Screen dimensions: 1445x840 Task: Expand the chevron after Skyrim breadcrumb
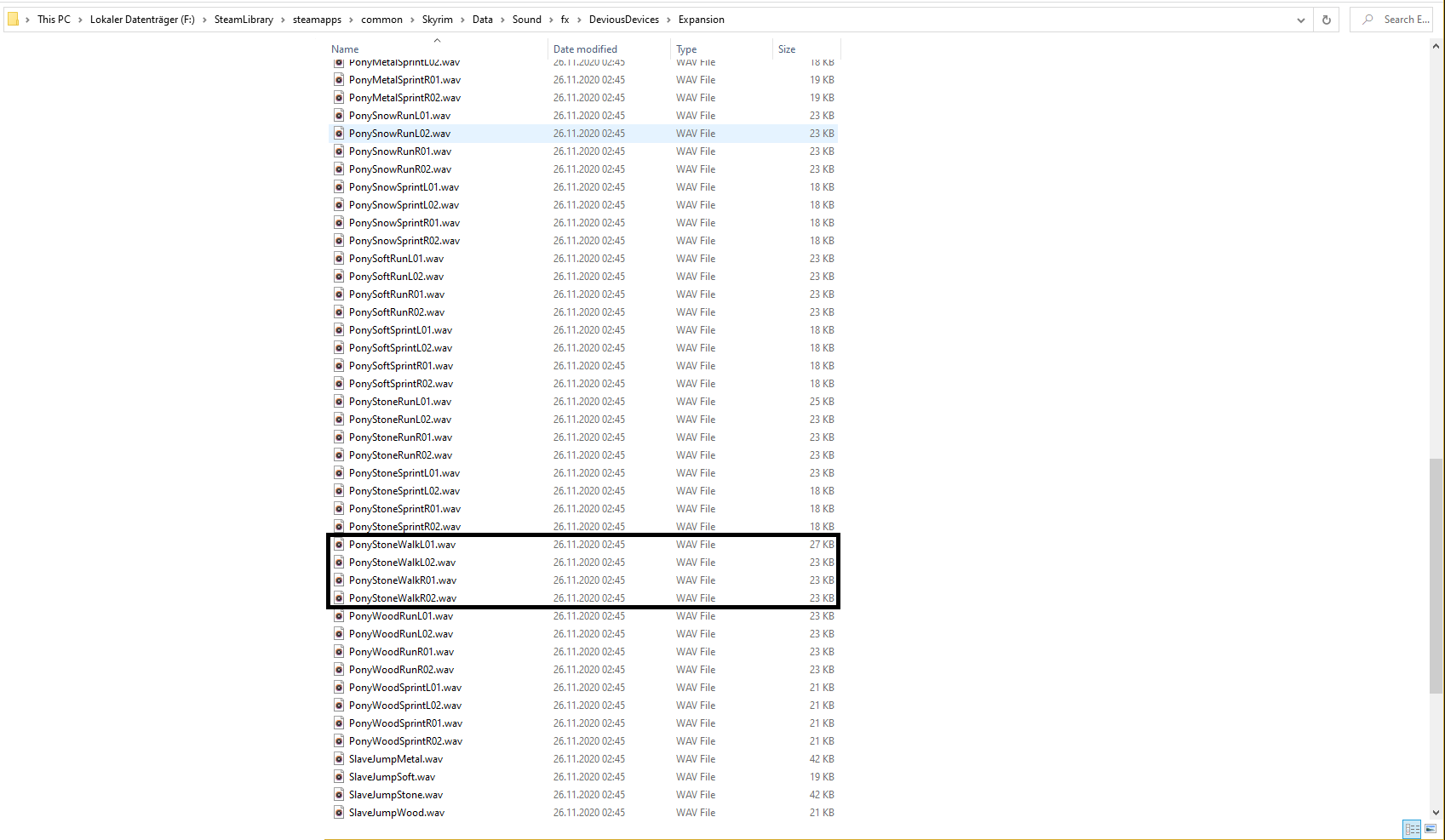pos(462,20)
